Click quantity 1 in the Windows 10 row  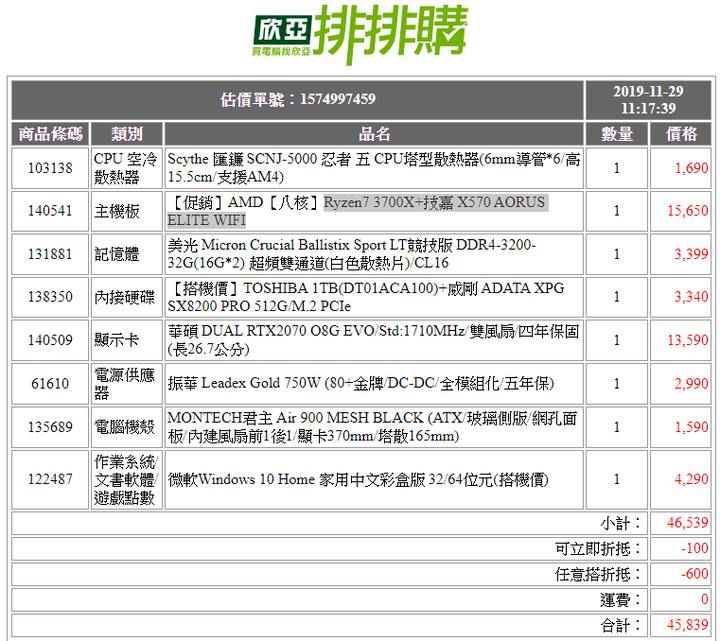617,479
